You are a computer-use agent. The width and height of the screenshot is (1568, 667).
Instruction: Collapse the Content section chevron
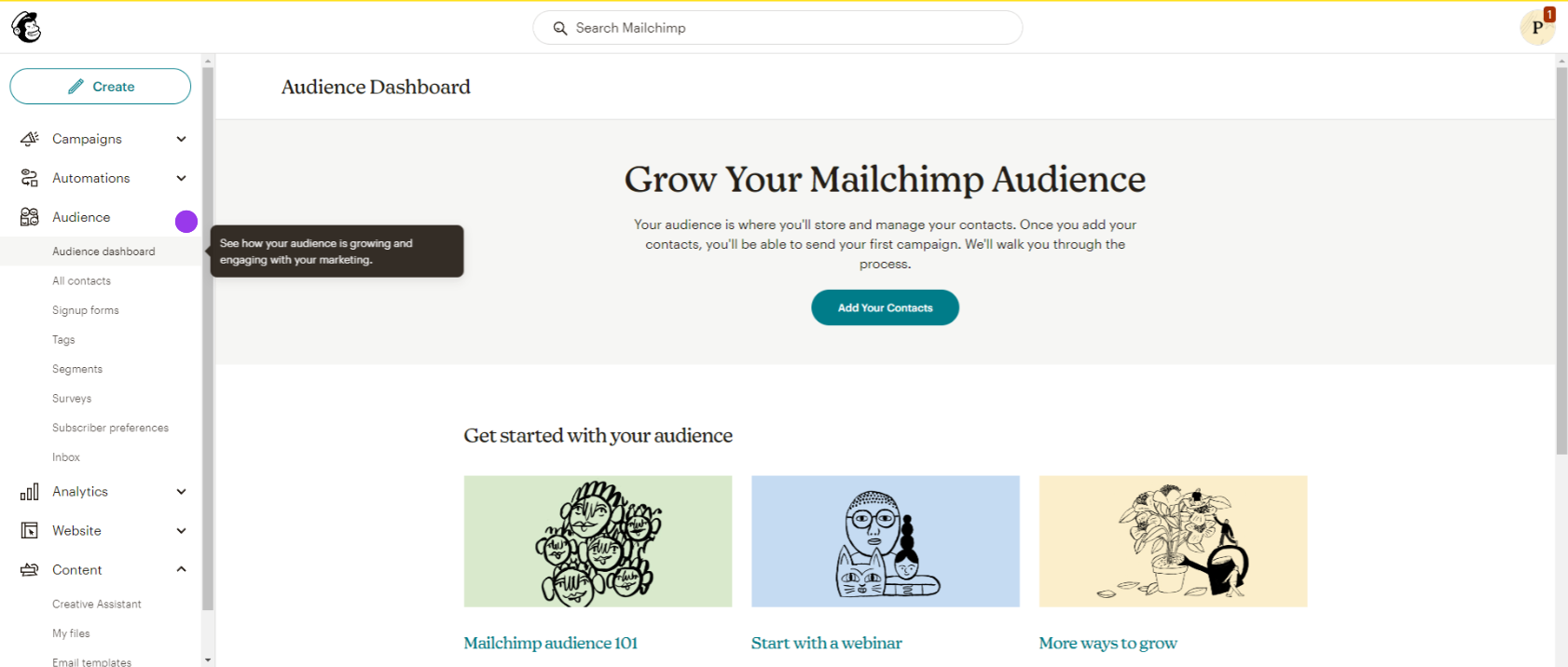pyautogui.click(x=181, y=569)
